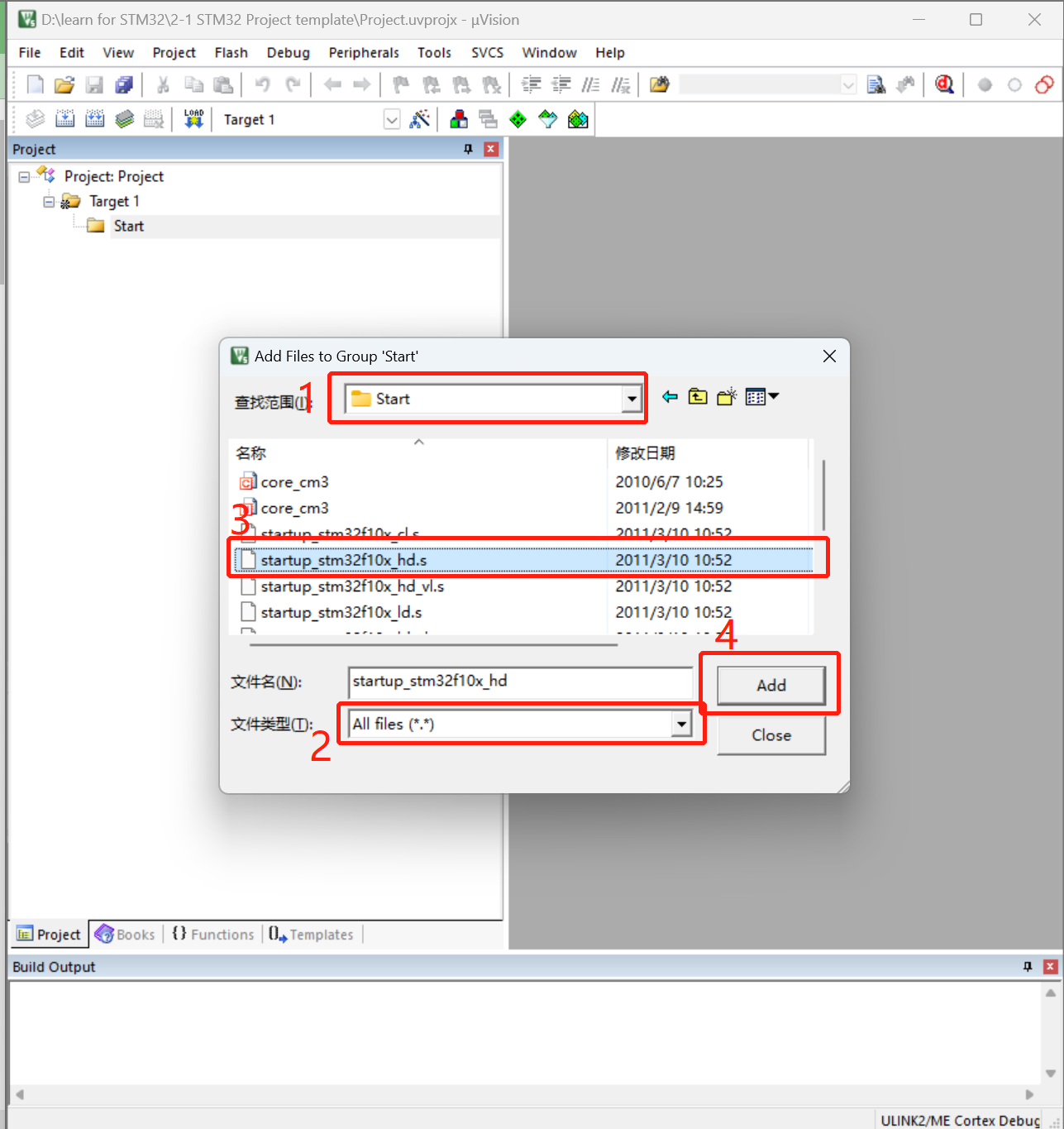This screenshot has width=1064, height=1129.
Task: Open Options for Target magic wand icon
Action: tap(420, 119)
